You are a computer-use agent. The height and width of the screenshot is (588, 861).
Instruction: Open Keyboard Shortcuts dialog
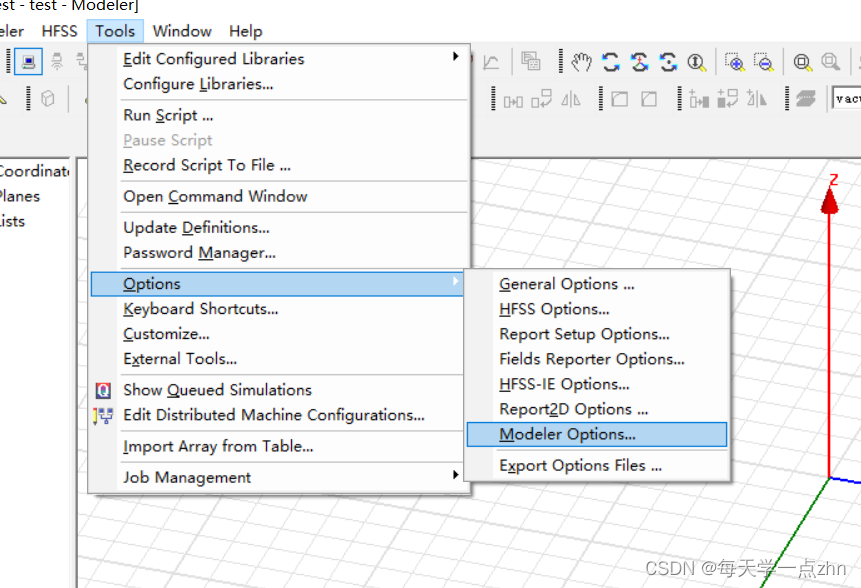200,309
